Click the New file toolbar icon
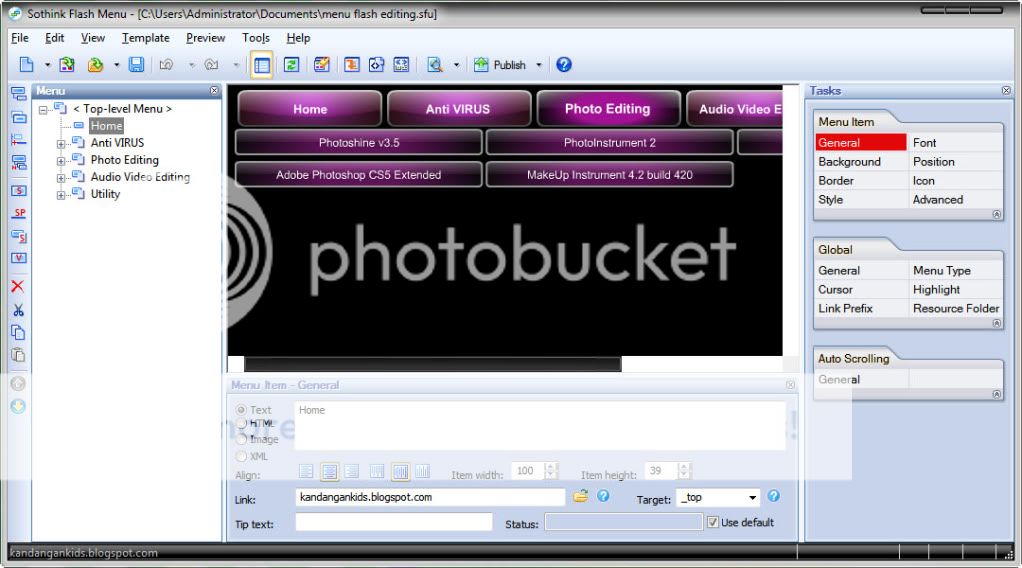 (27, 65)
